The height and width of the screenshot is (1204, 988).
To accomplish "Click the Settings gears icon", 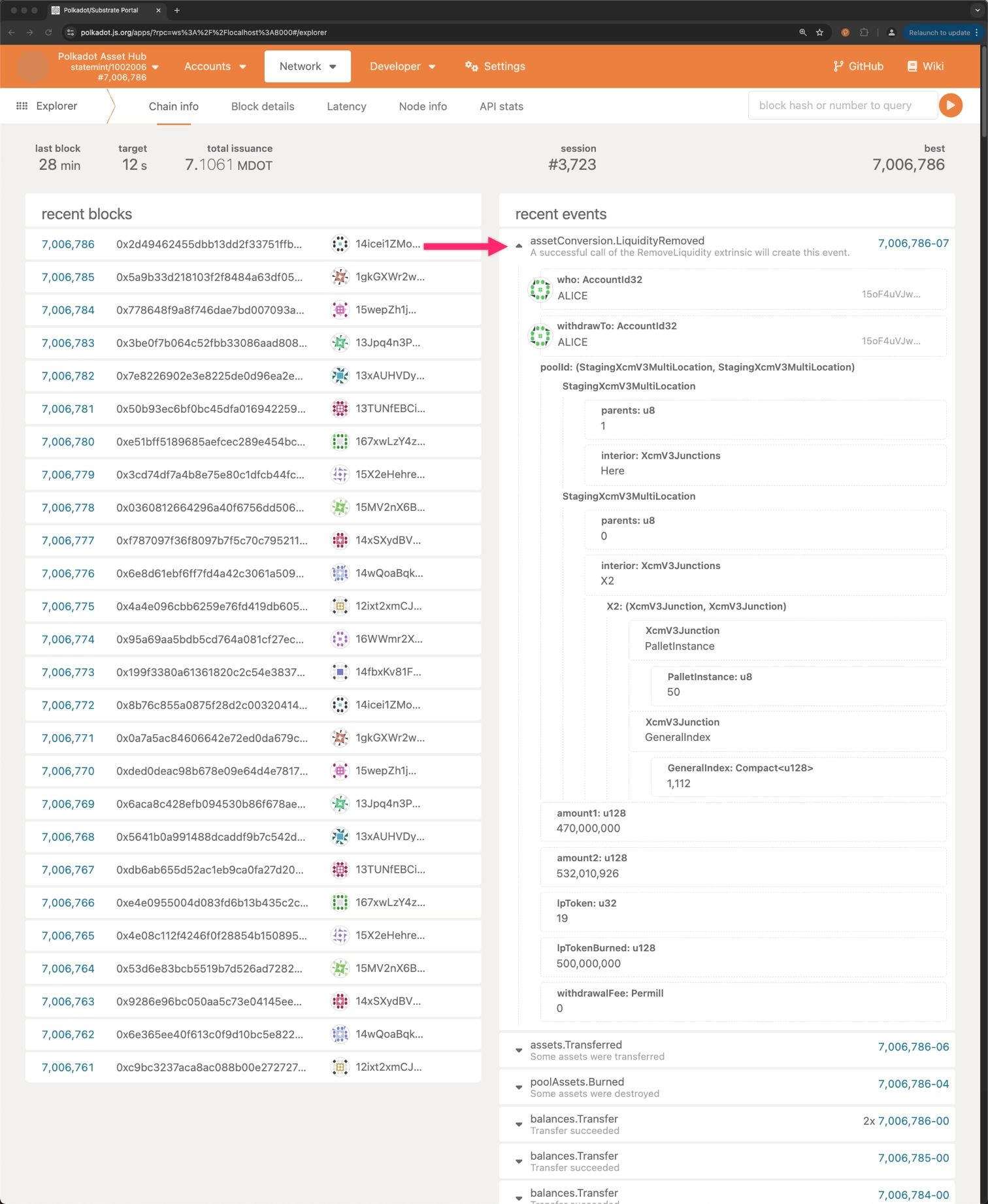I will click(x=471, y=66).
